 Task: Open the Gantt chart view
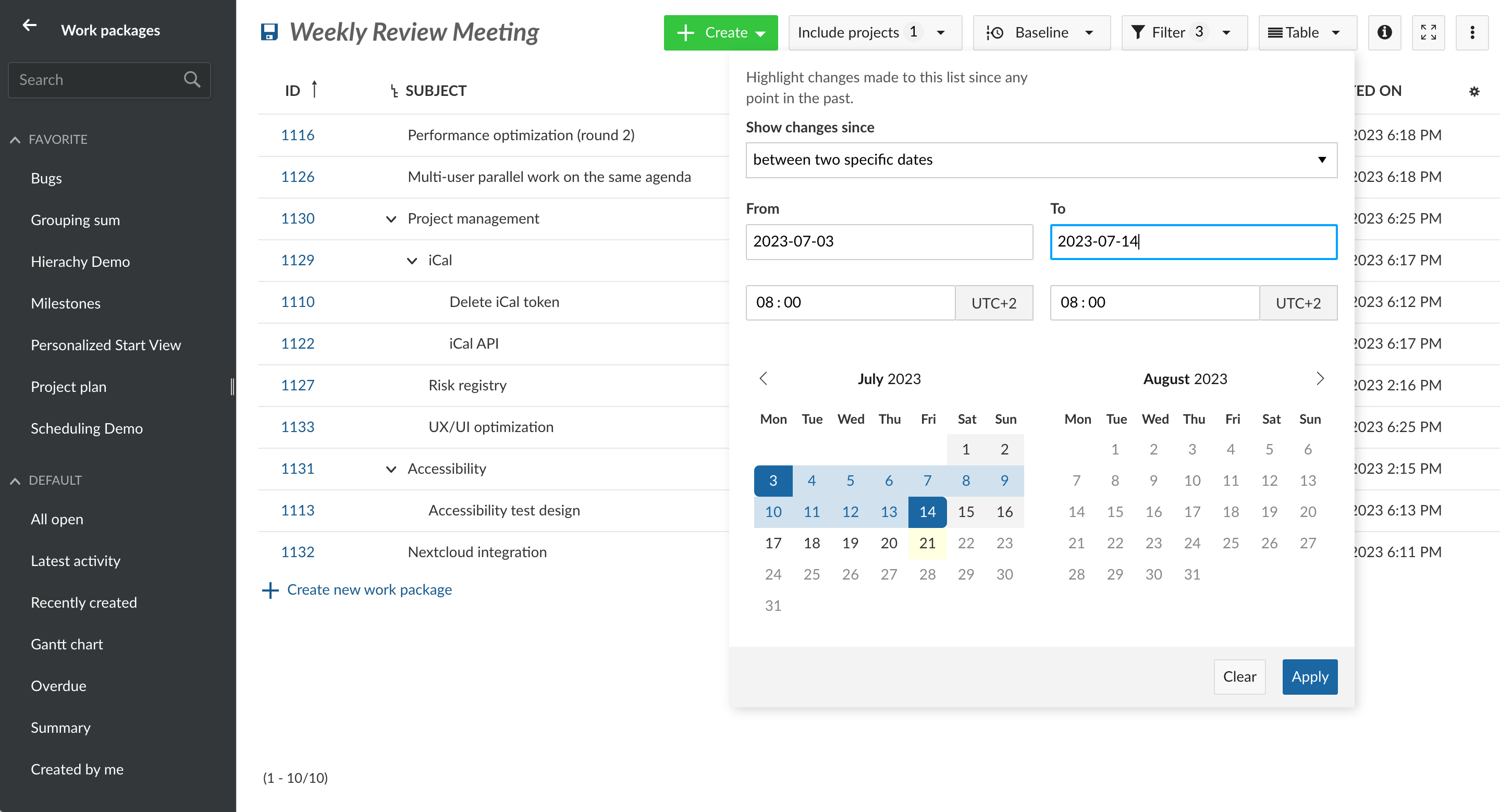coord(65,644)
